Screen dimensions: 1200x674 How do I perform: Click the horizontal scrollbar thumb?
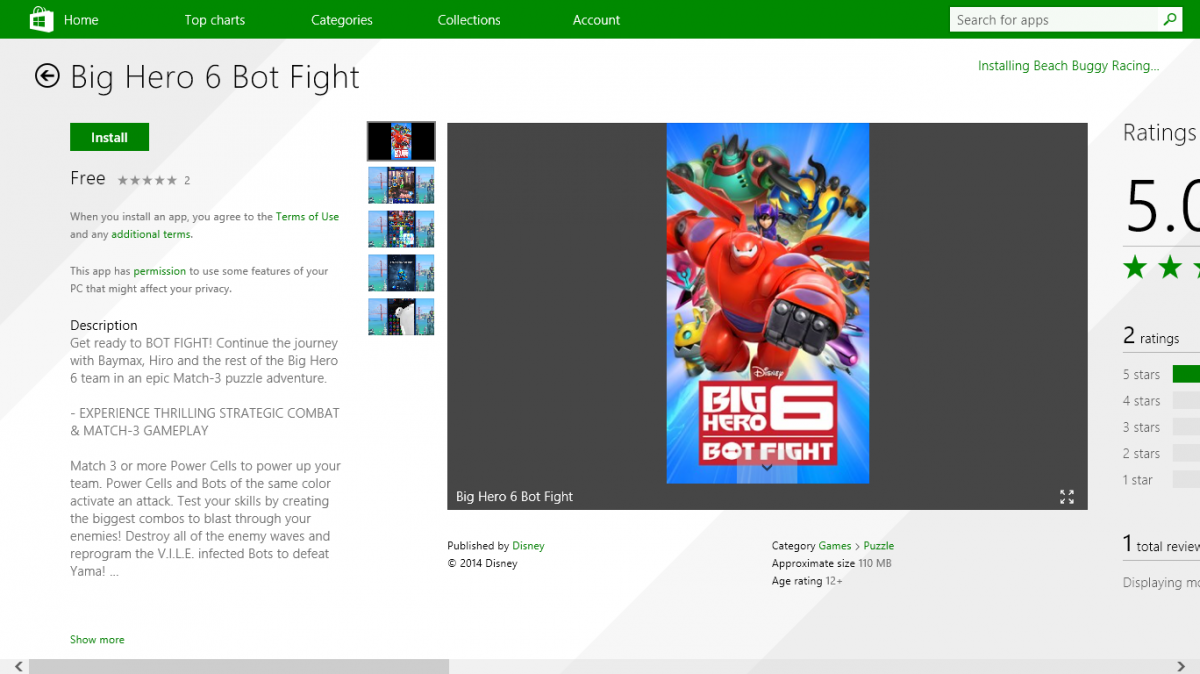[239, 666]
